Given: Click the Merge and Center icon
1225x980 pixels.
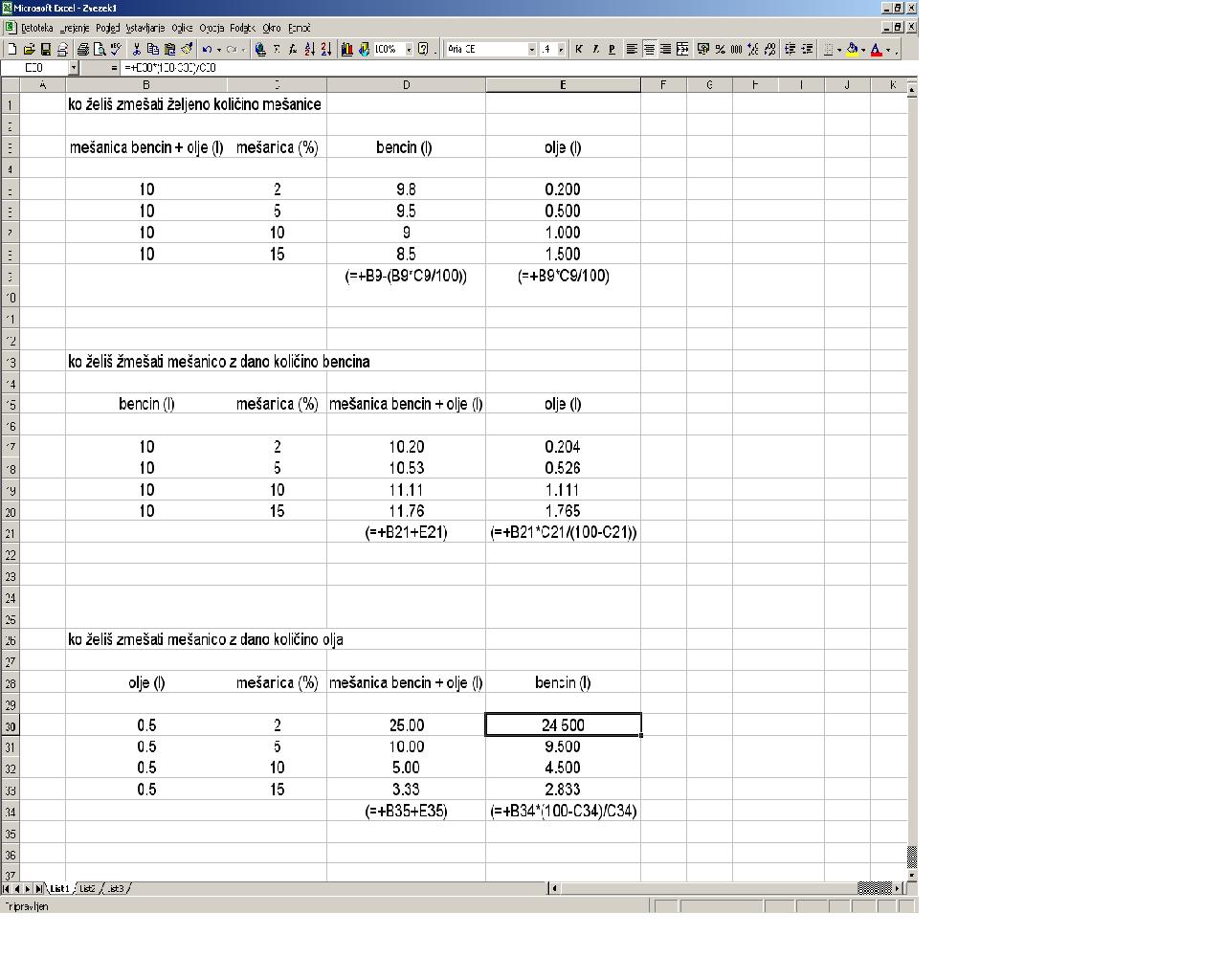Looking at the screenshot, I should pos(682,49).
